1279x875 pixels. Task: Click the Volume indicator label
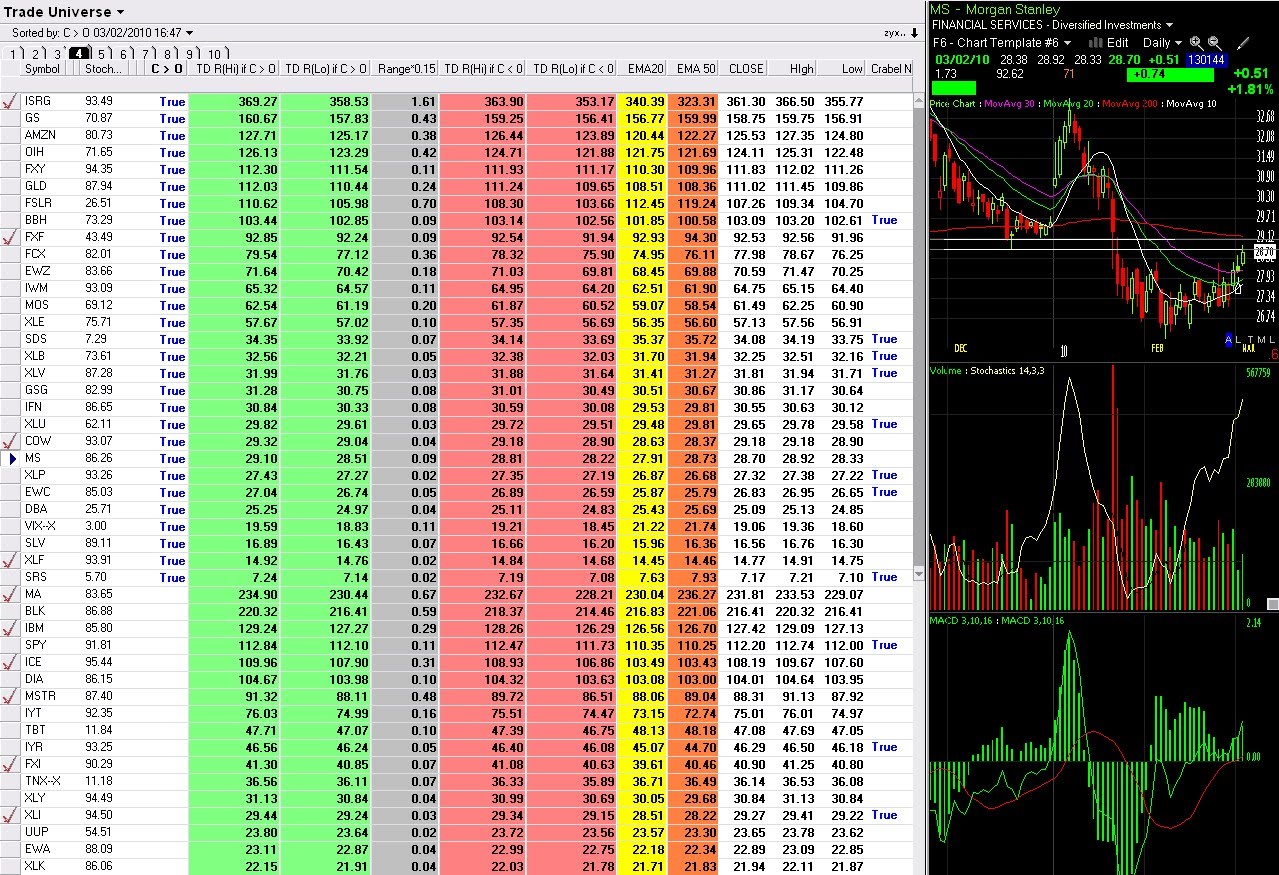[947, 370]
